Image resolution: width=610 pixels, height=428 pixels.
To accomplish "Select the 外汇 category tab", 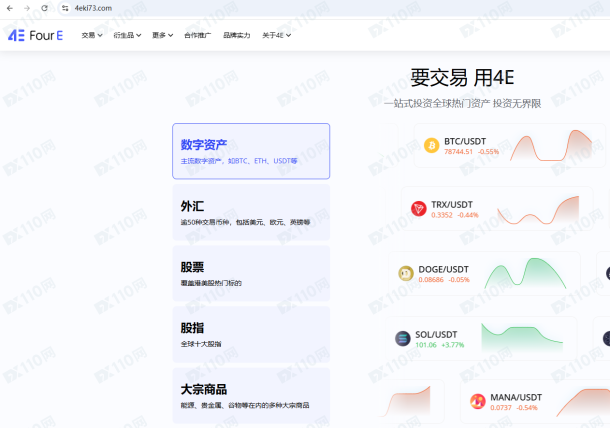I will [251, 212].
